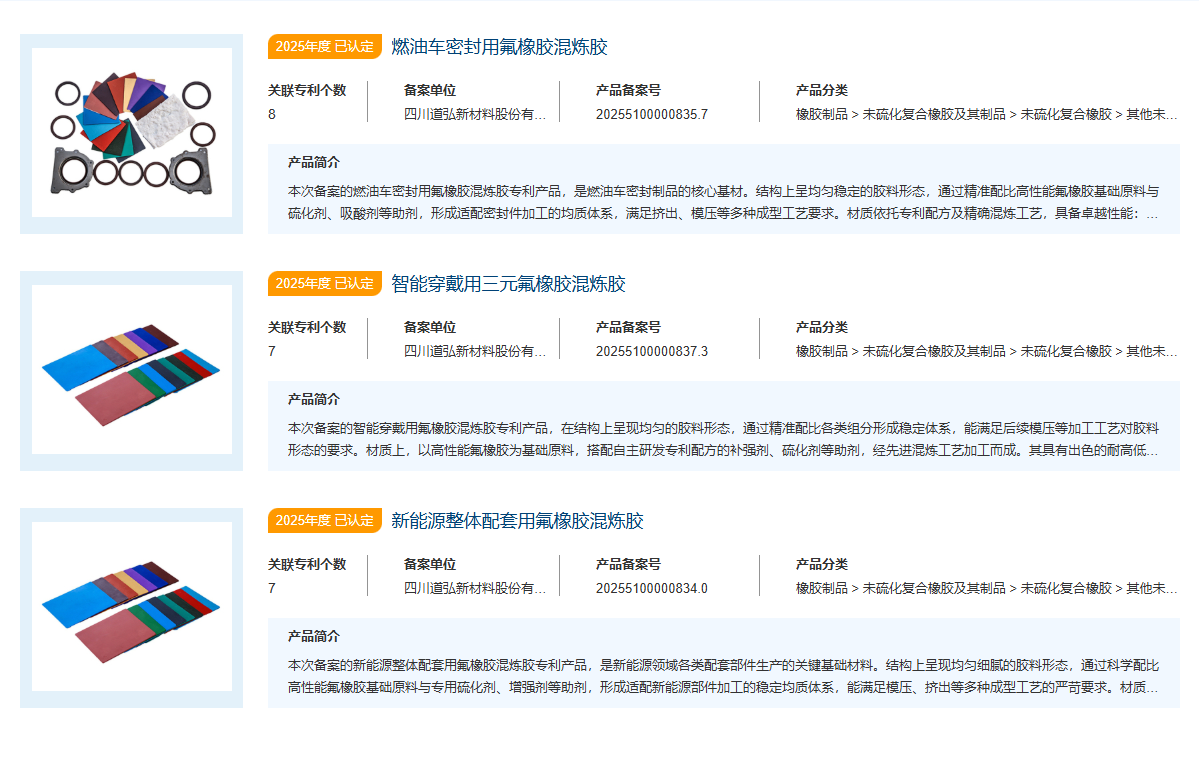This screenshot has width=1199, height=761.
Task: Click the 智能穿戴用三元氟橡胶 product thumbnail
Action: pos(132,370)
